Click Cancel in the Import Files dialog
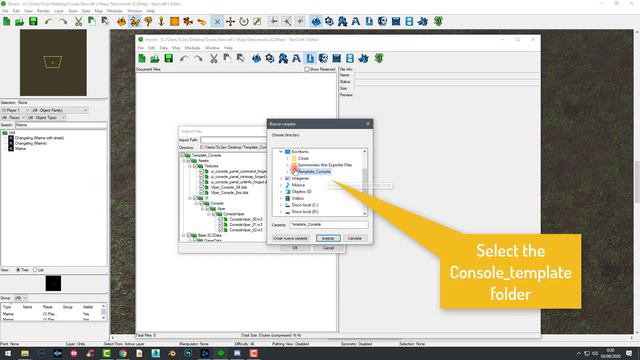Screen dimensions: 640x360 click(328, 248)
